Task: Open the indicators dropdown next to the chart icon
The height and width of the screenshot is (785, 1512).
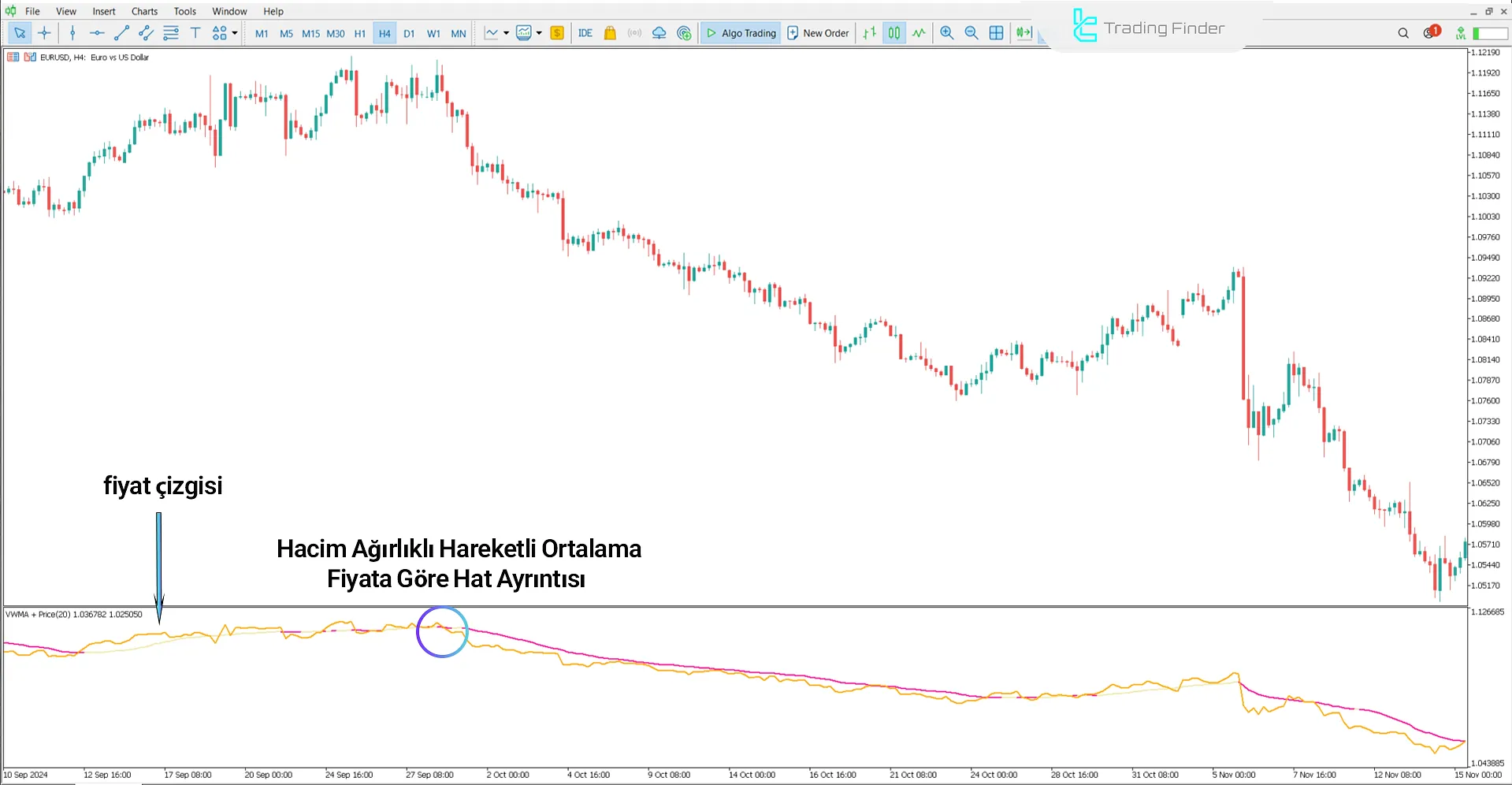Action: click(538, 33)
